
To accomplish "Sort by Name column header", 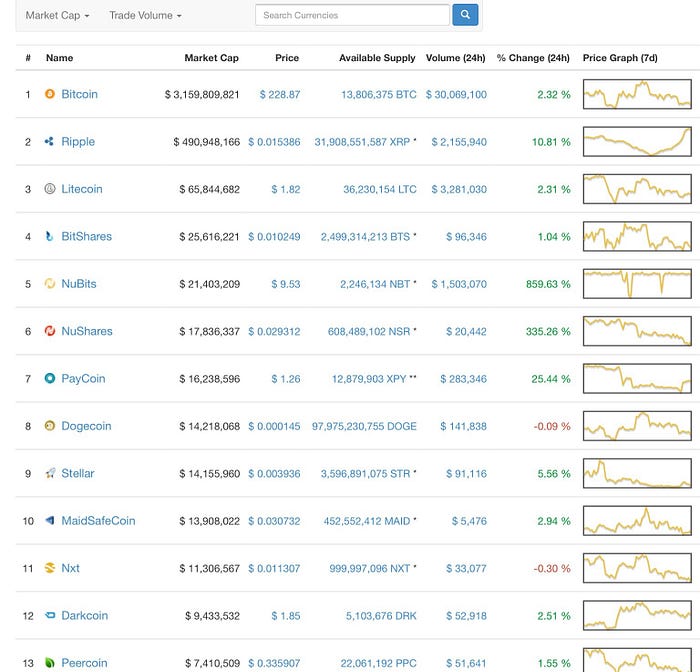I will pyautogui.click(x=59, y=58).
